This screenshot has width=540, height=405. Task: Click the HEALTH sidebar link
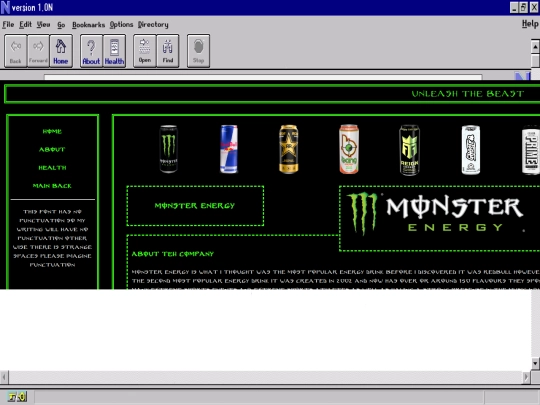(52, 168)
